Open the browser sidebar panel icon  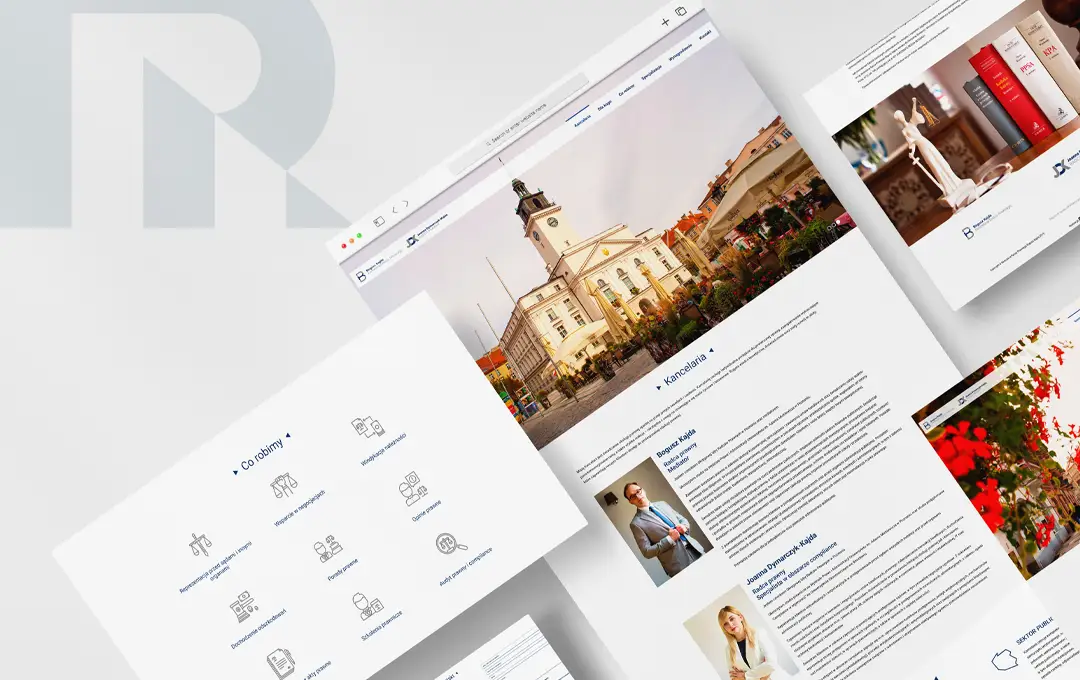[379, 221]
